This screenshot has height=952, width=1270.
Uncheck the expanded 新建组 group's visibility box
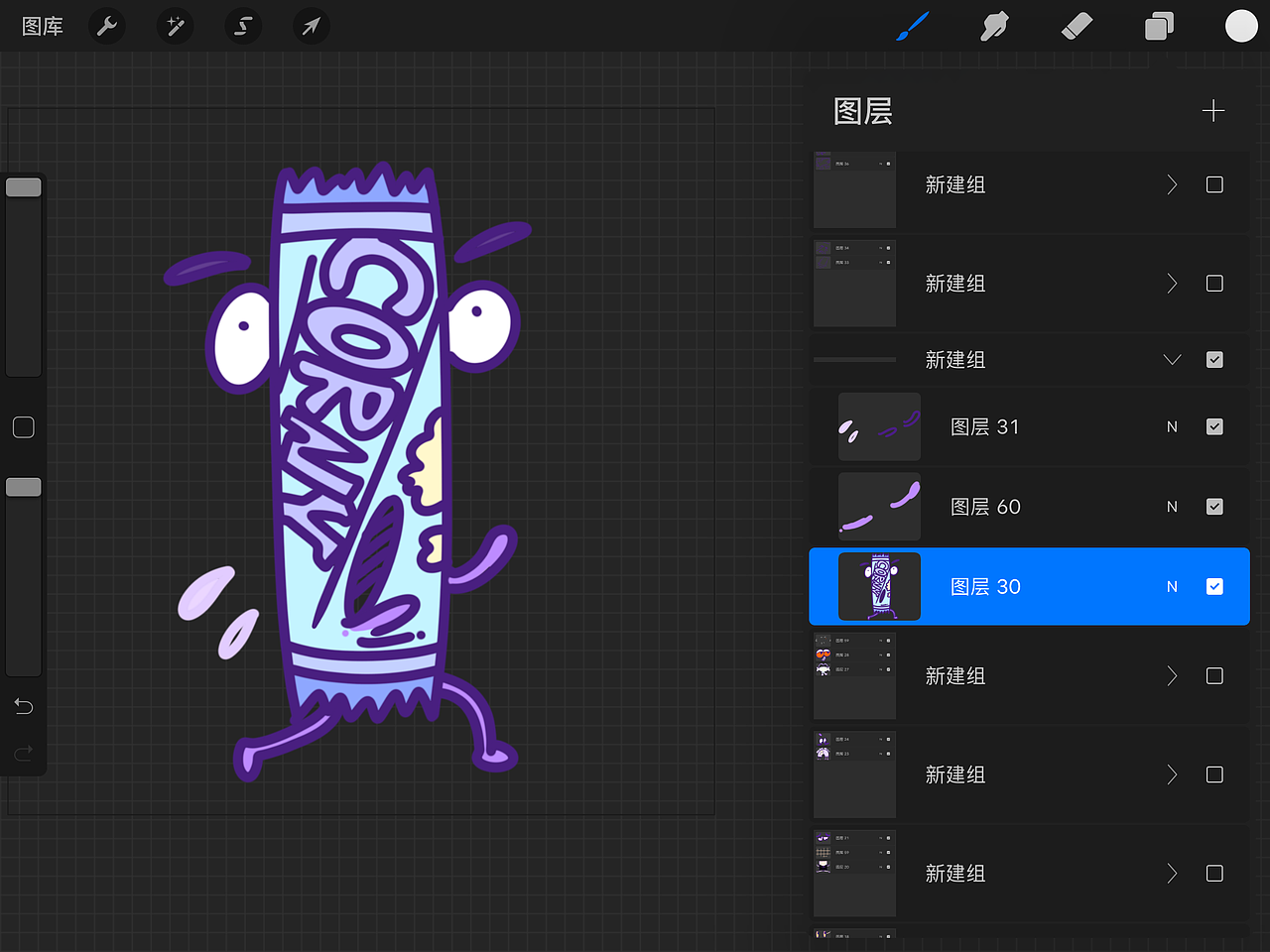point(1214,360)
